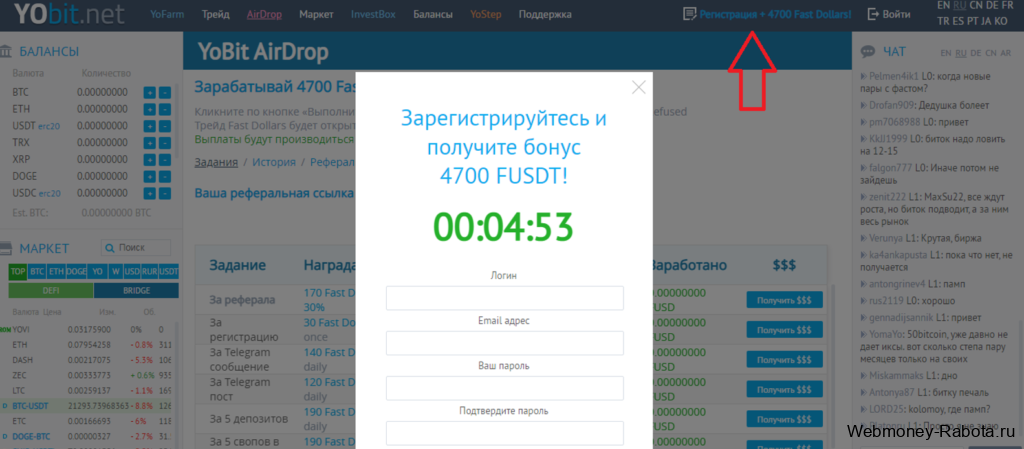The width and height of the screenshot is (1024, 449).
Task: Click the login door icon beside Войти
Action: (873, 14)
